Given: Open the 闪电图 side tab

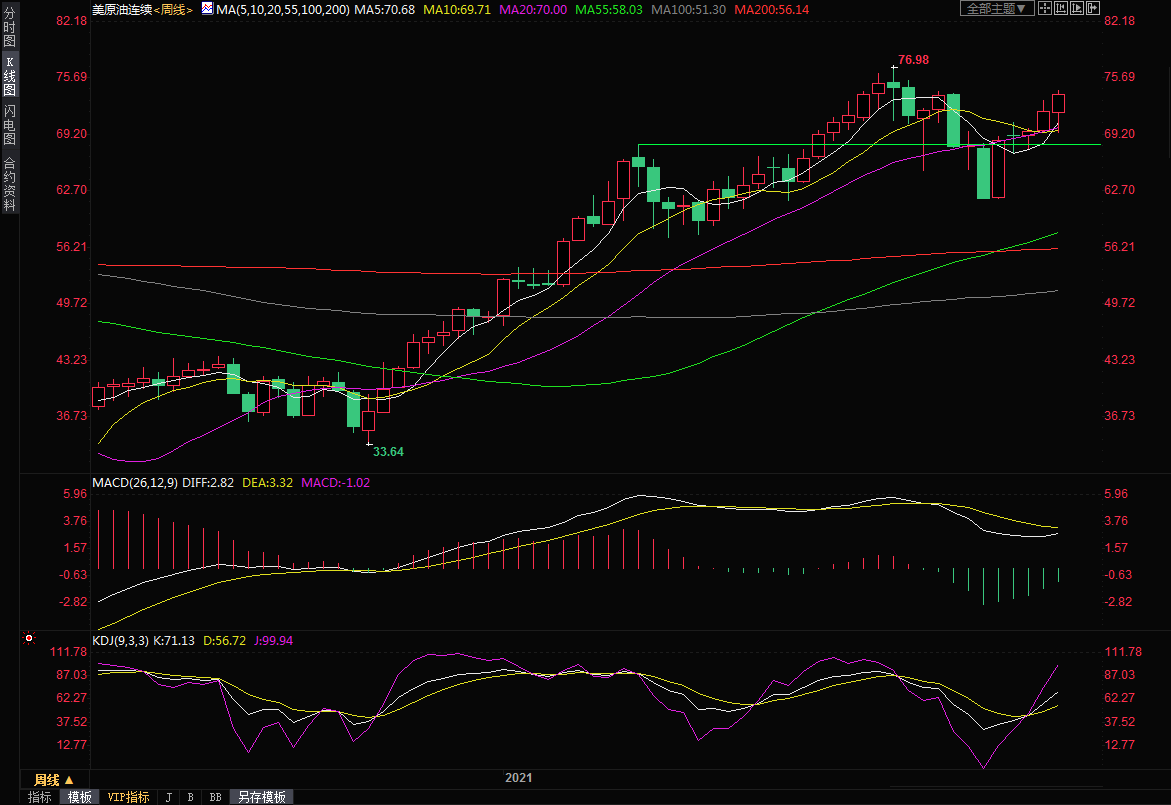Looking at the screenshot, I should 9,124.
